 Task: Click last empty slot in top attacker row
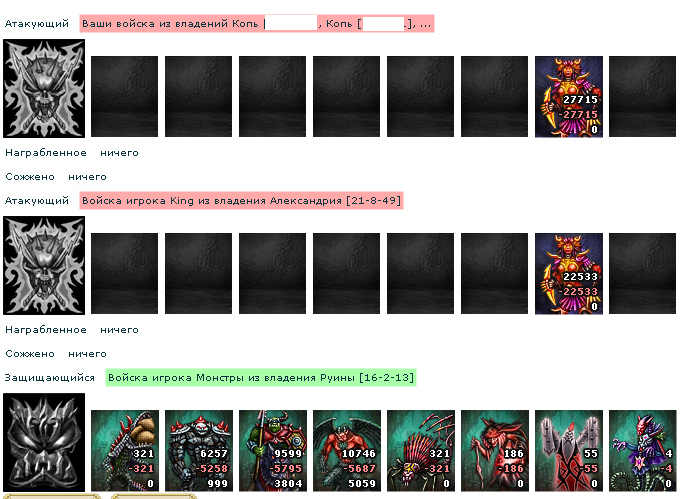pos(642,96)
